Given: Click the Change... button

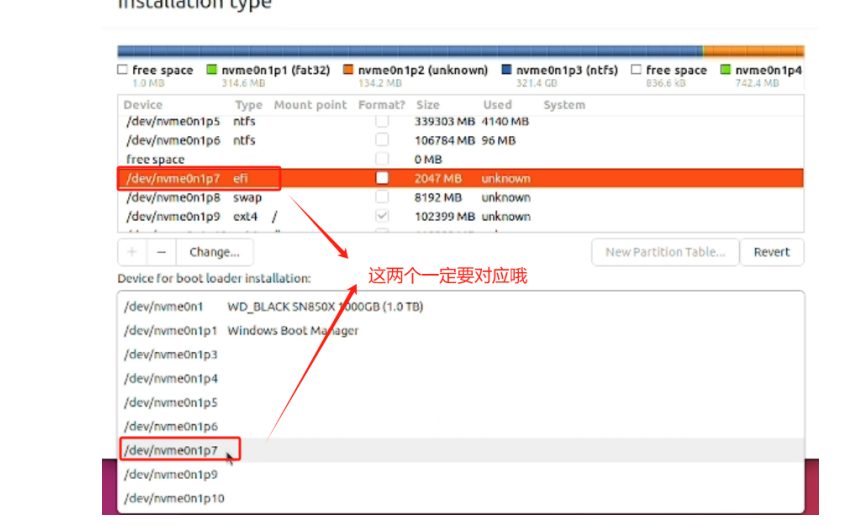Looking at the screenshot, I should click(x=214, y=252).
